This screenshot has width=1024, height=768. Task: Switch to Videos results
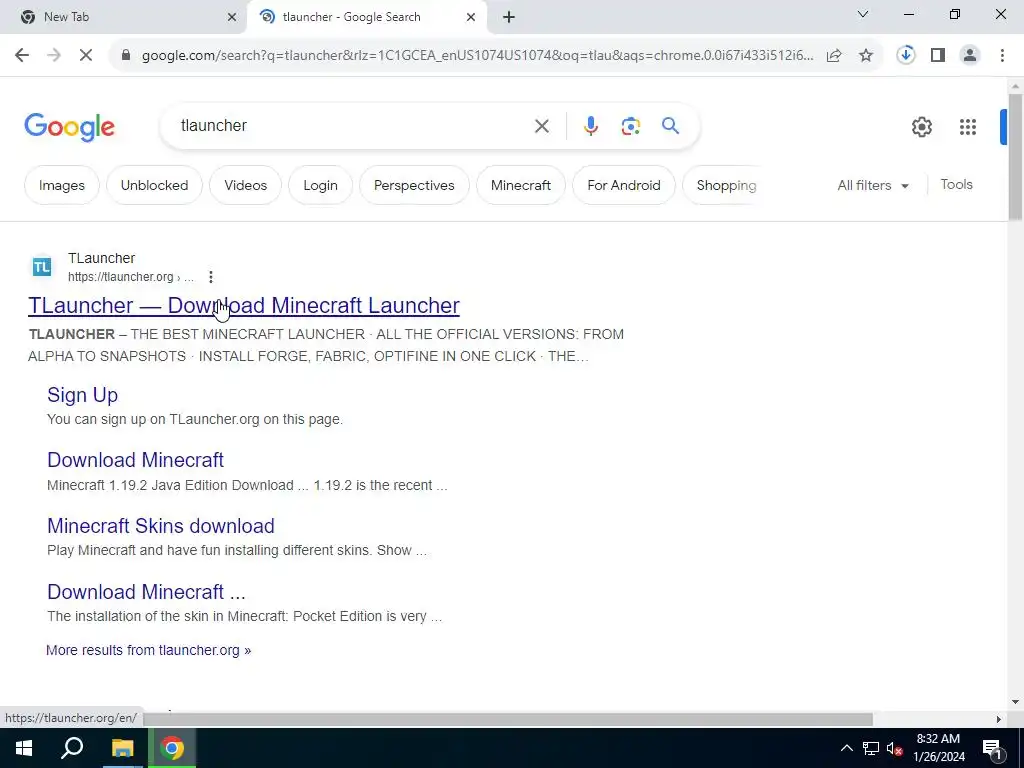point(246,185)
